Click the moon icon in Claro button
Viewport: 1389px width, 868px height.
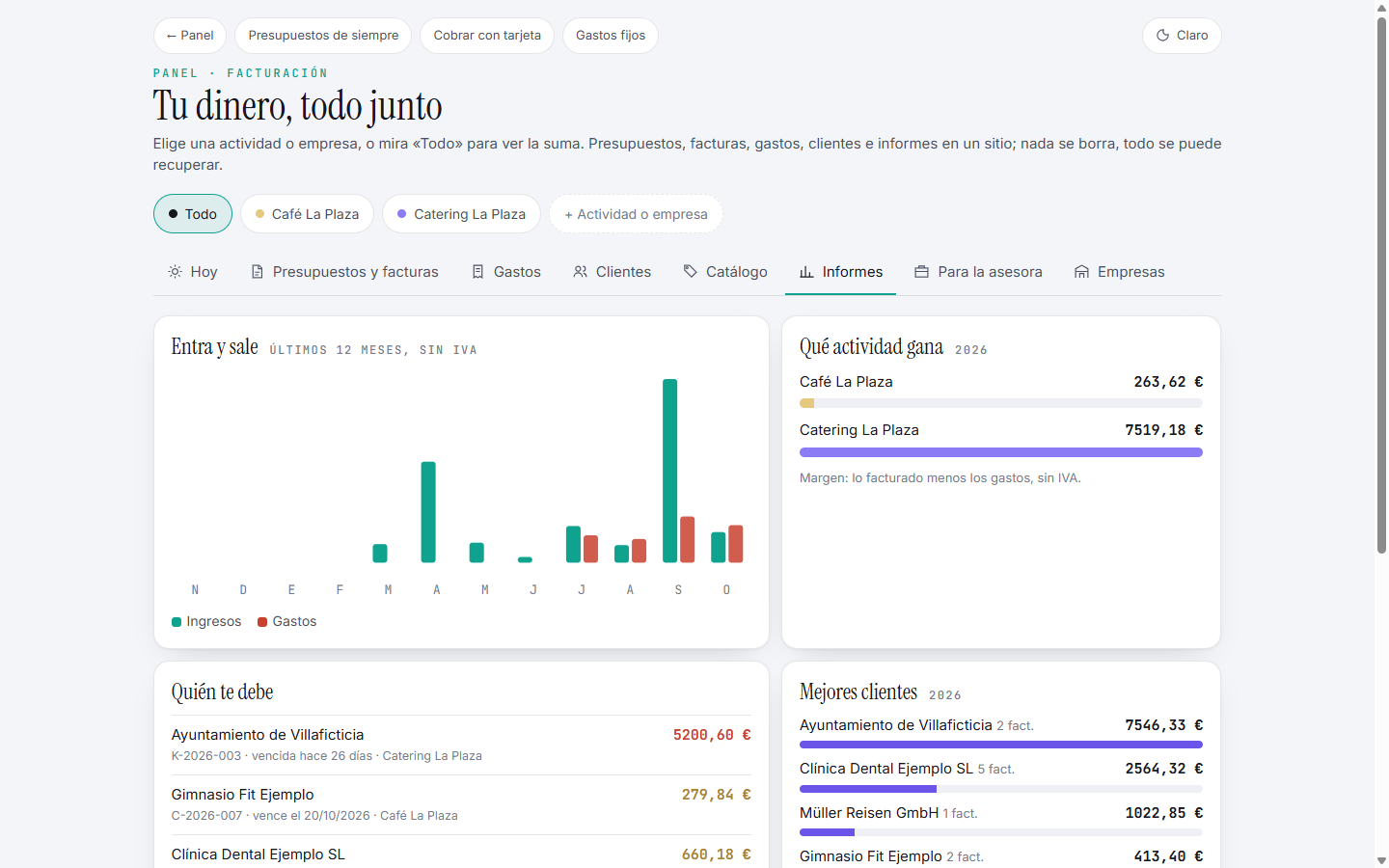click(1163, 36)
